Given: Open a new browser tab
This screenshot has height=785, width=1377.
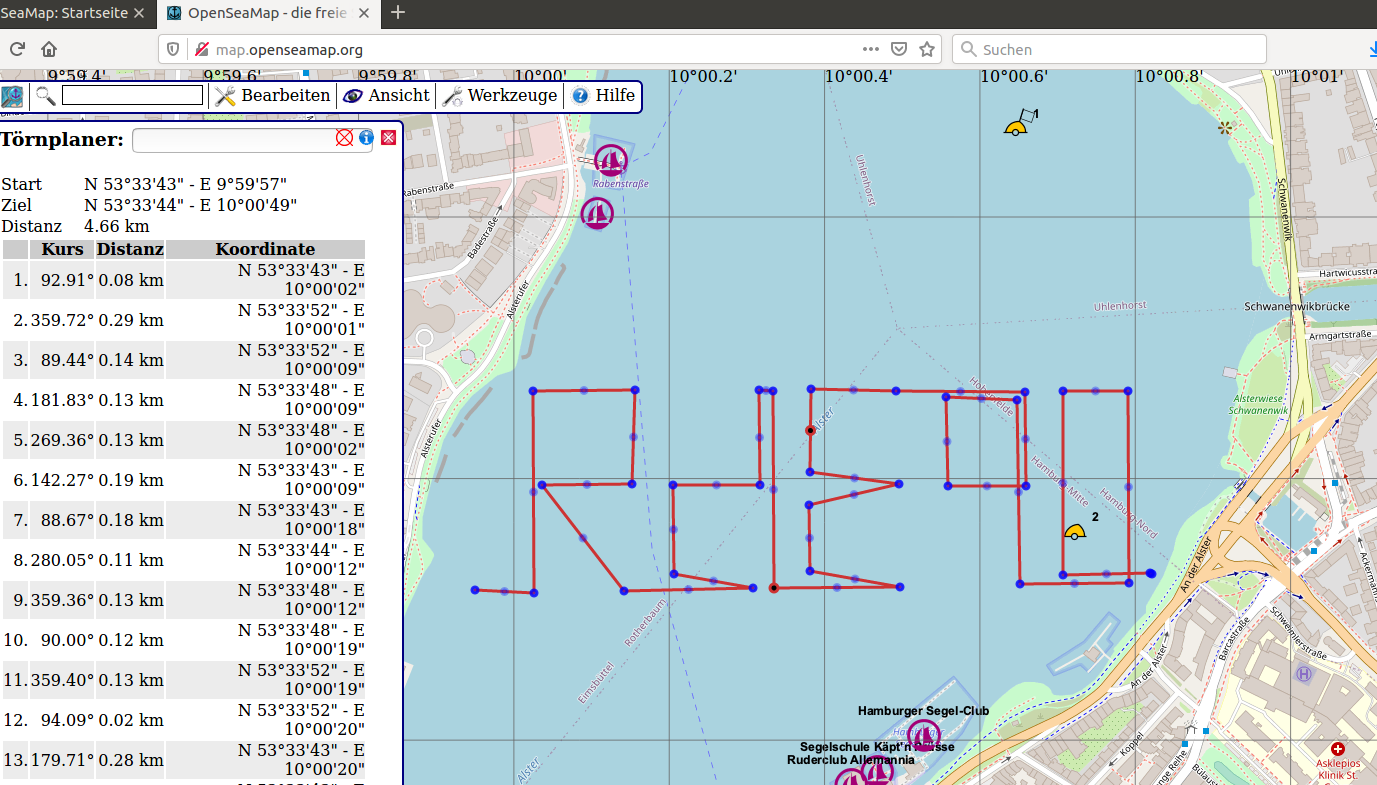Looking at the screenshot, I should pos(398,13).
